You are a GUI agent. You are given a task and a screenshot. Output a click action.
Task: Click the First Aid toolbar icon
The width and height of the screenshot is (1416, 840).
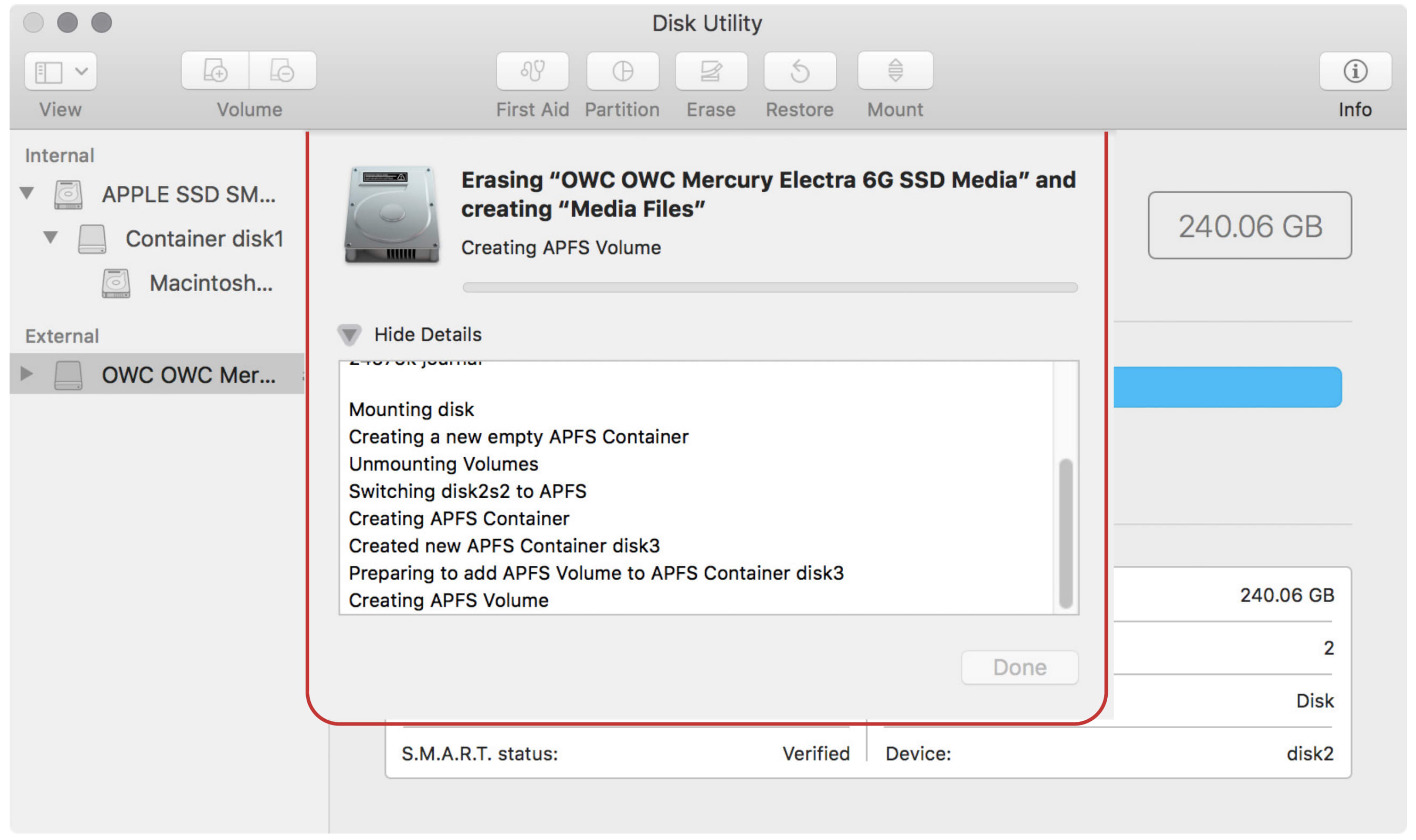pyautogui.click(x=532, y=71)
